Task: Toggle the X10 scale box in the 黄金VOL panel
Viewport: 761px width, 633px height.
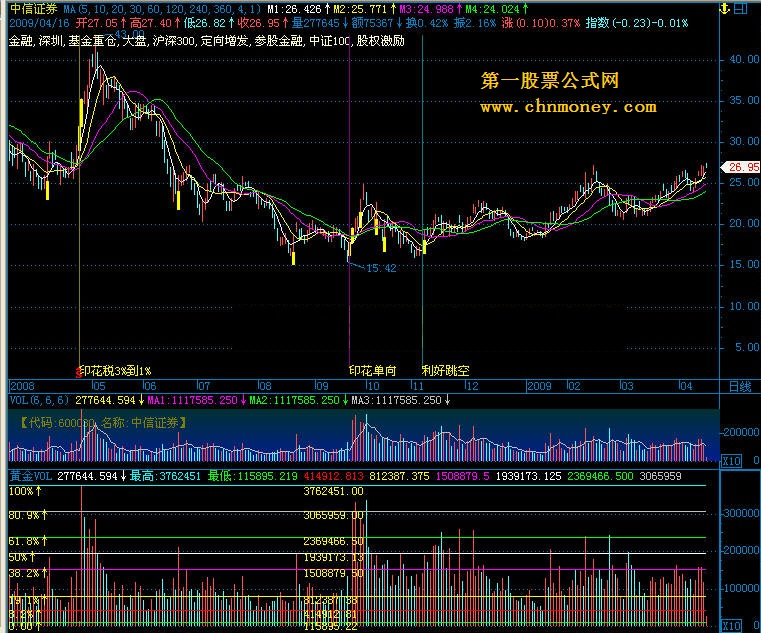Action: (x=731, y=626)
